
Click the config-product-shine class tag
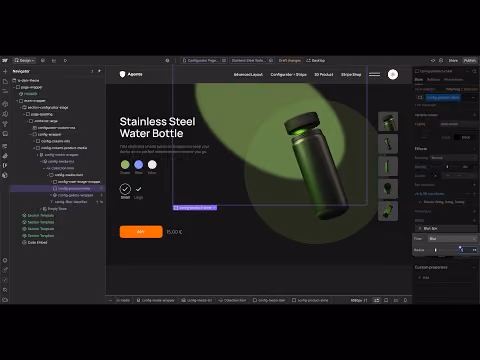click(x=443, y=97)
